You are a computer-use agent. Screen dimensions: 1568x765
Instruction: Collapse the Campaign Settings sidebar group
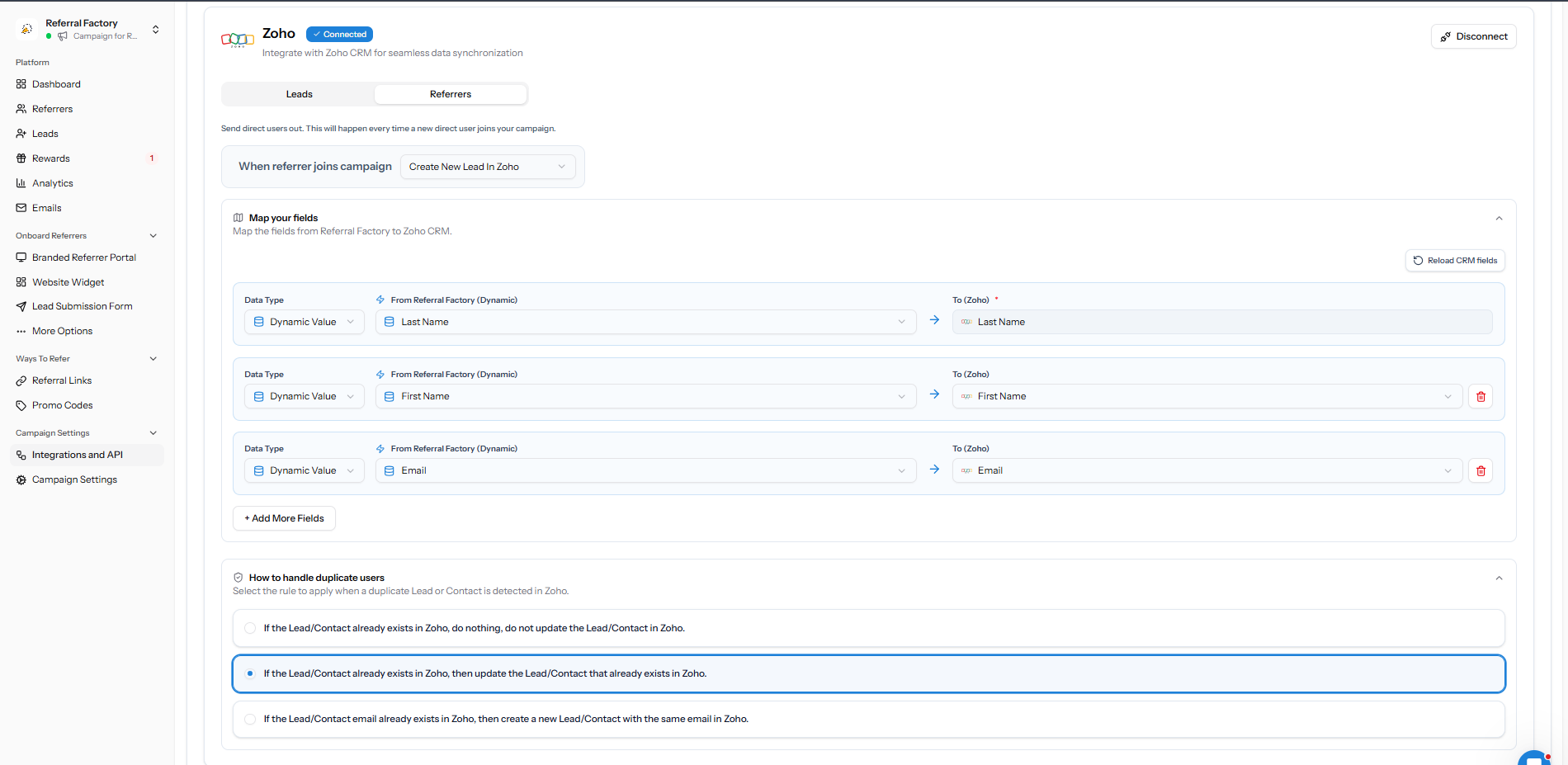tap(153, 433)
